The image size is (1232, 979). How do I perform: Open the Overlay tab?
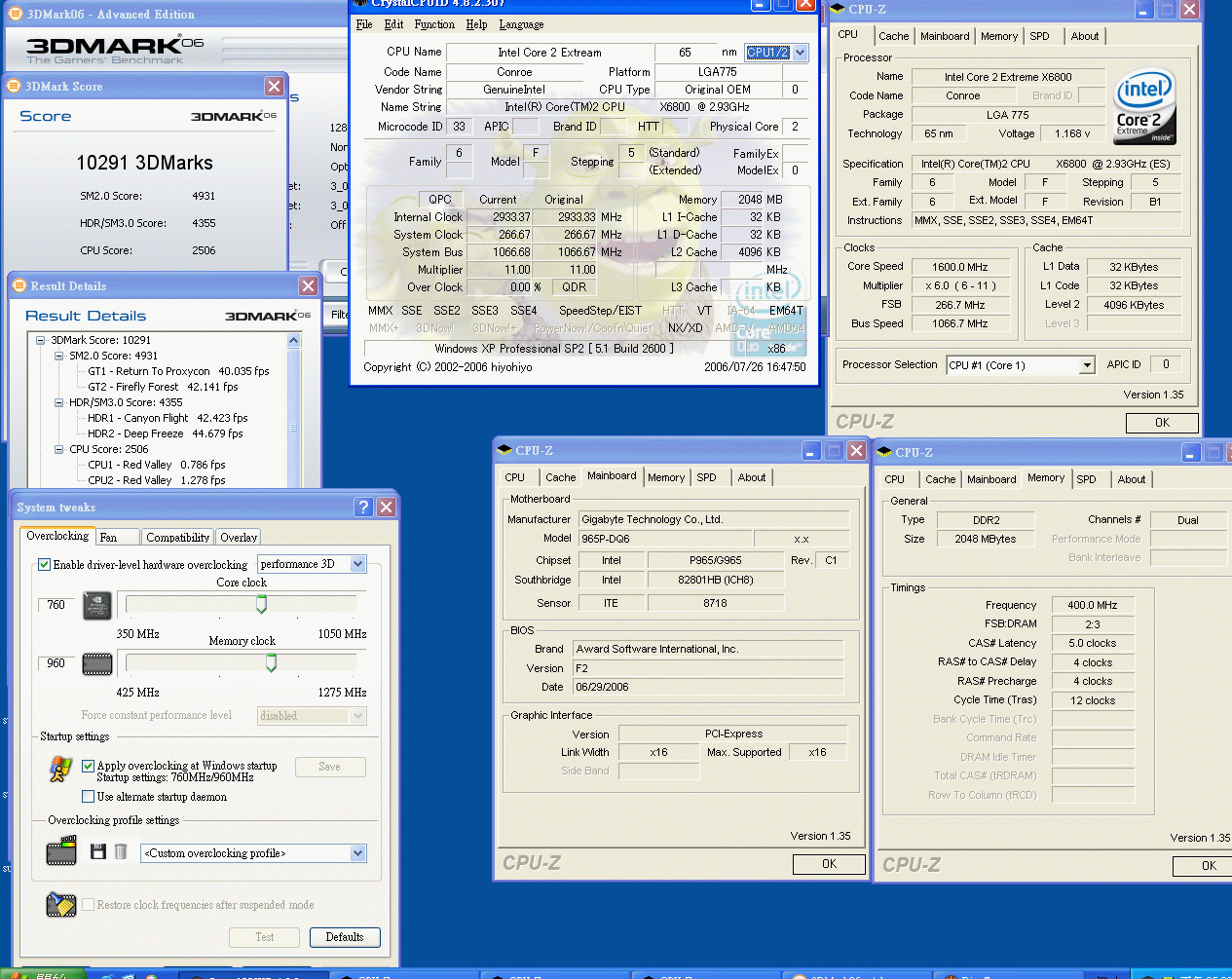tap(239, 537)
